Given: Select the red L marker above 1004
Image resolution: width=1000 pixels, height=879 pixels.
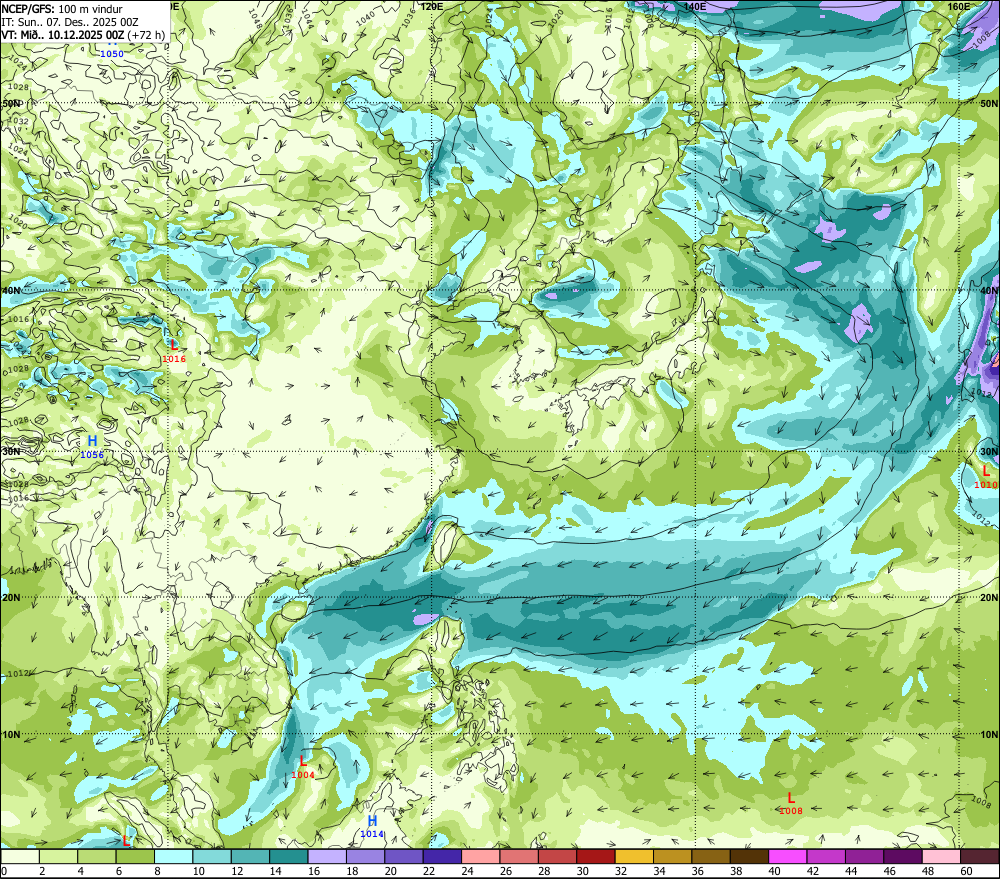Looking at the screenshot, I should (303, 761).
